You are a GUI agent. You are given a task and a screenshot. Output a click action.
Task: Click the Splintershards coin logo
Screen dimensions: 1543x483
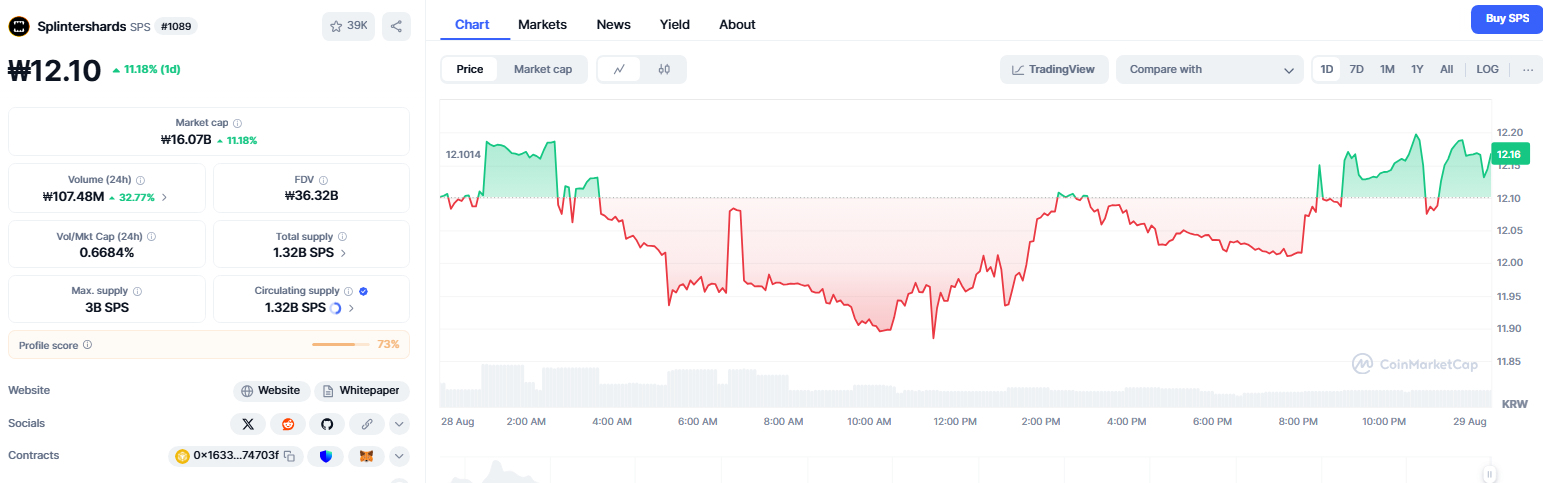click(19, 27)
